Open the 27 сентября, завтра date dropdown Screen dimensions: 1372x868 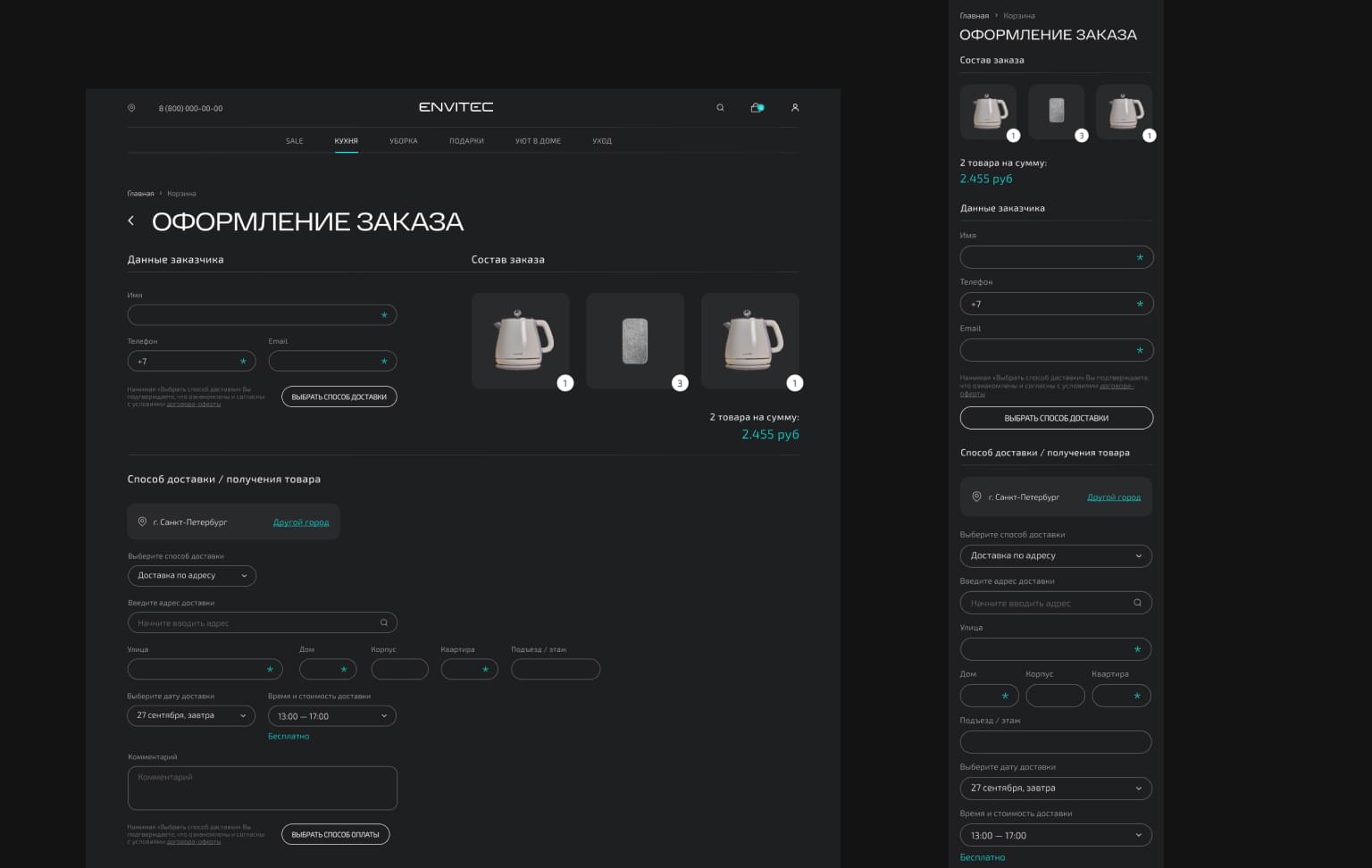(x=191, y=715)
